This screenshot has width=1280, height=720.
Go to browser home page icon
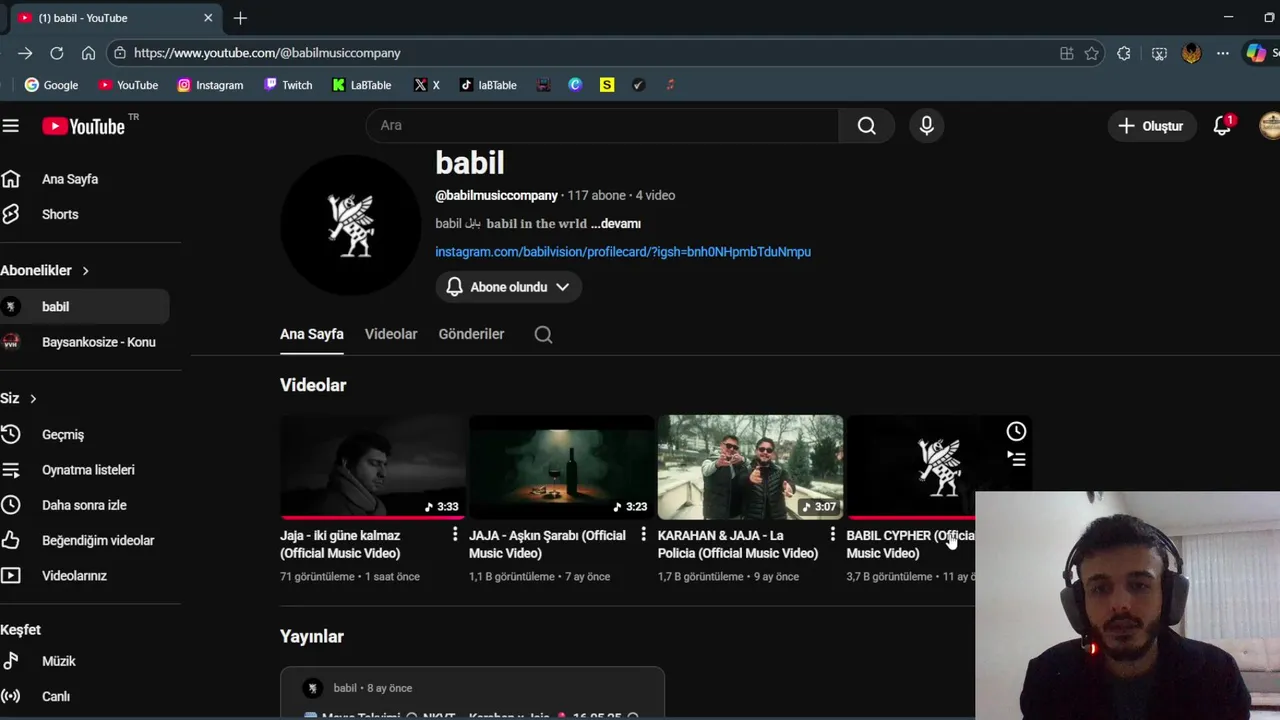[88, 53]
